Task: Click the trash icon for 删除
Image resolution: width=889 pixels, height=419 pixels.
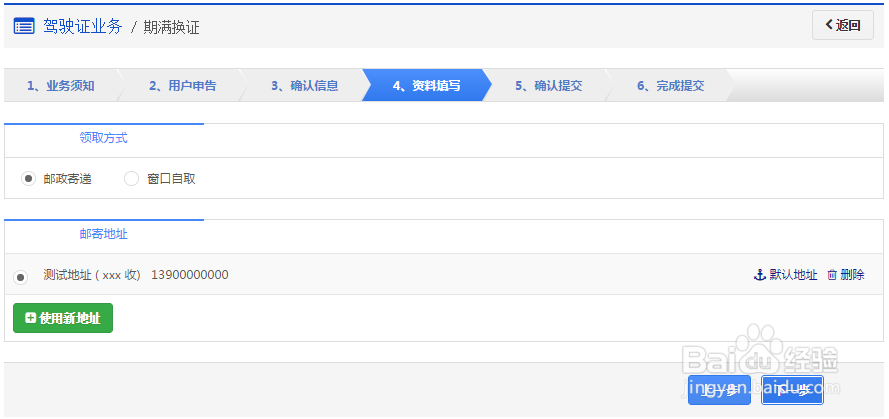Action: coord(832,275)
